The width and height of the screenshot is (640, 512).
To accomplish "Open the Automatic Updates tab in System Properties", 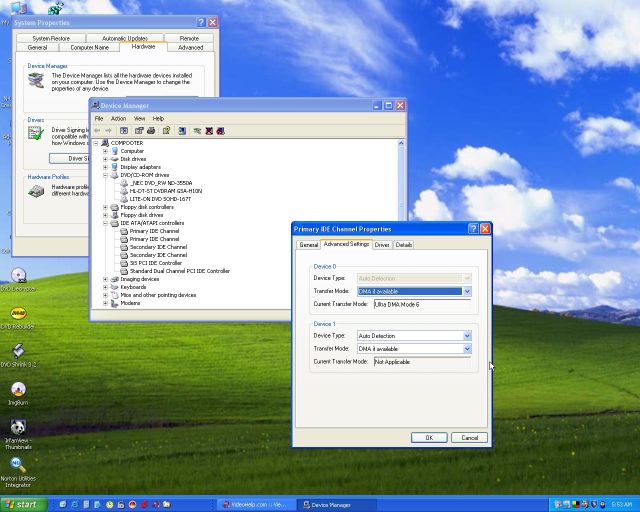I will [124, 38].
